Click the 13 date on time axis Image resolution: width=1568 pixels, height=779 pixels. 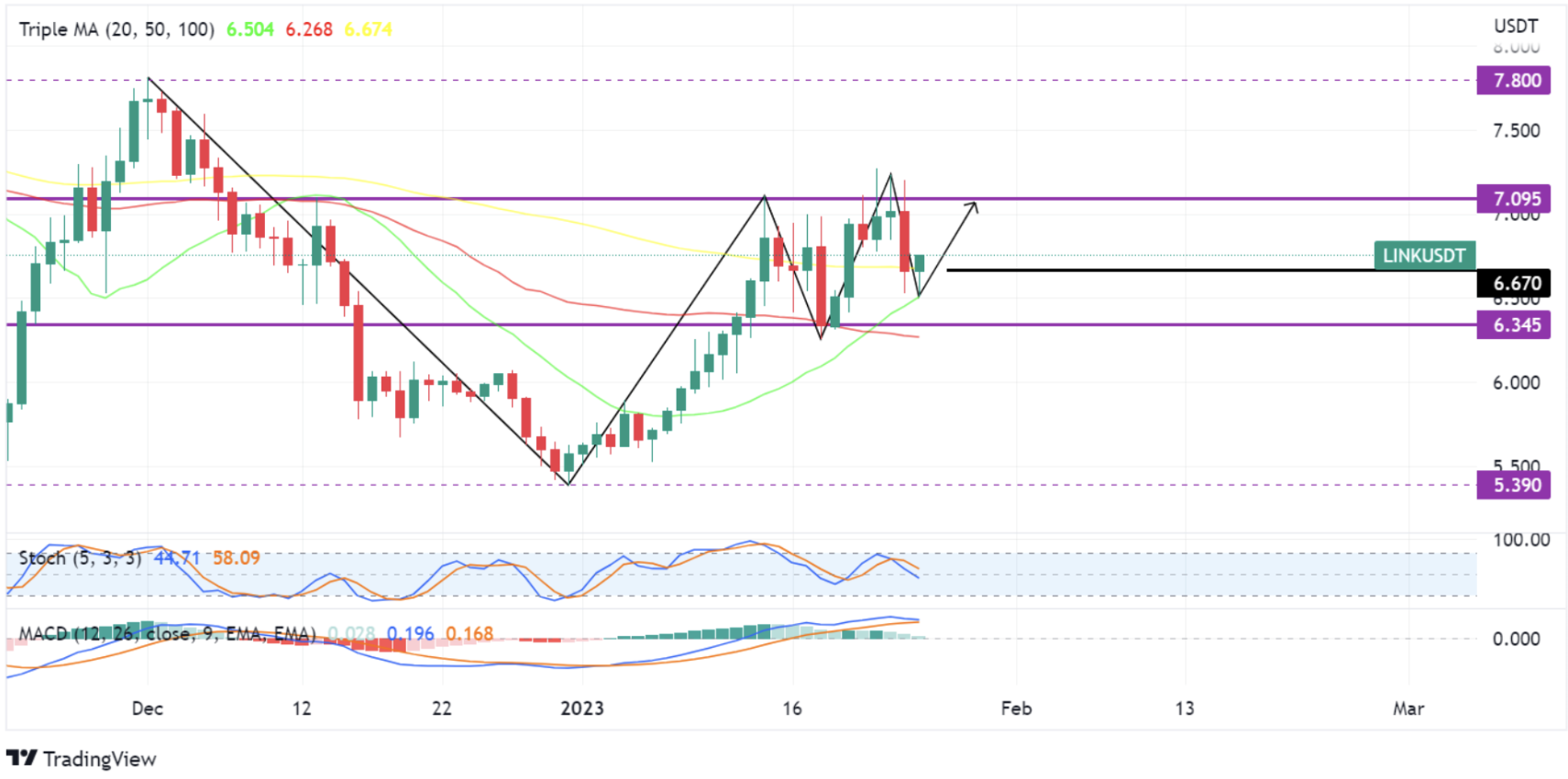coord(1185,708)
